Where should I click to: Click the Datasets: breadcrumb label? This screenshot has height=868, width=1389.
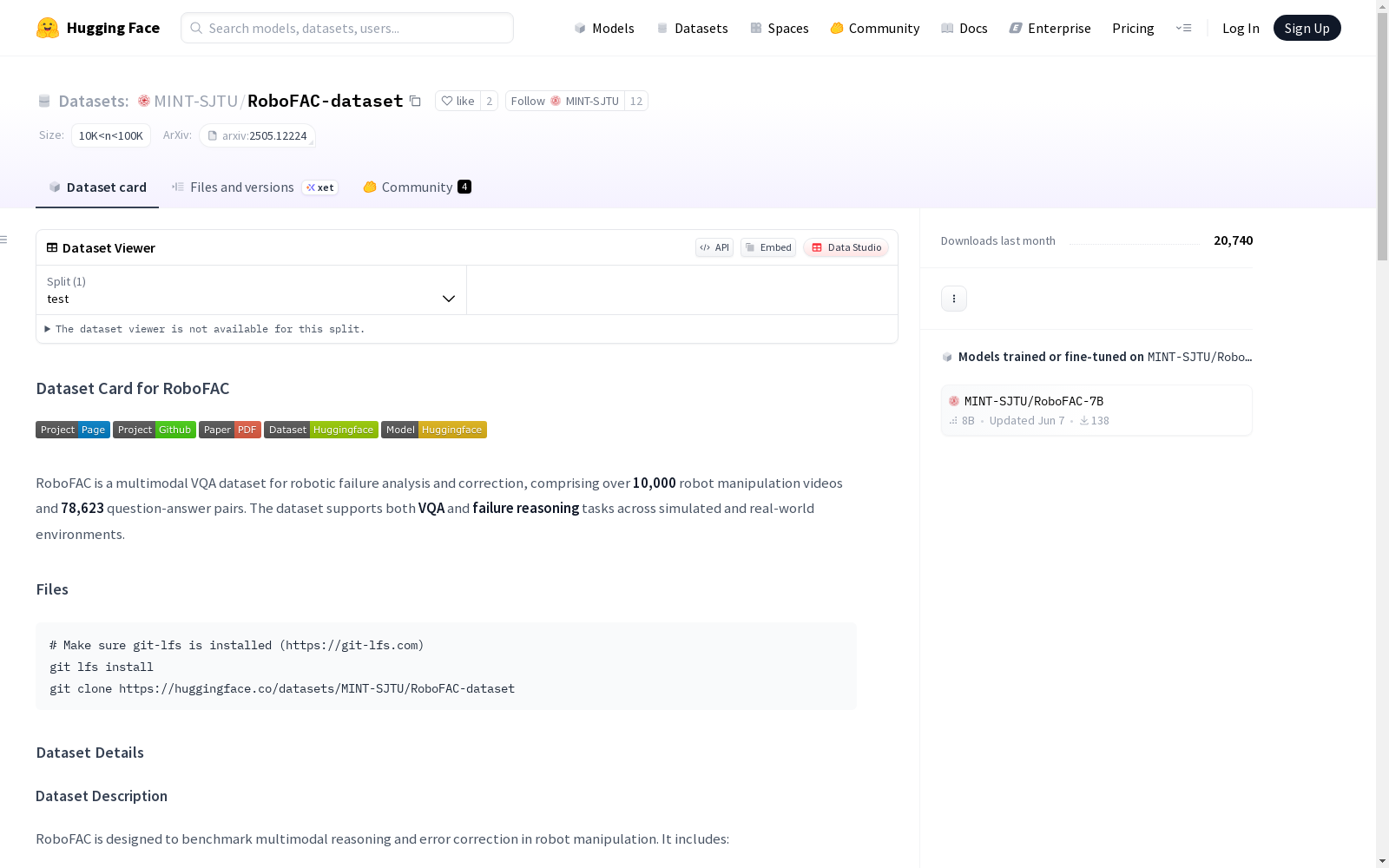pyautogui.click(x=94, y=101)
